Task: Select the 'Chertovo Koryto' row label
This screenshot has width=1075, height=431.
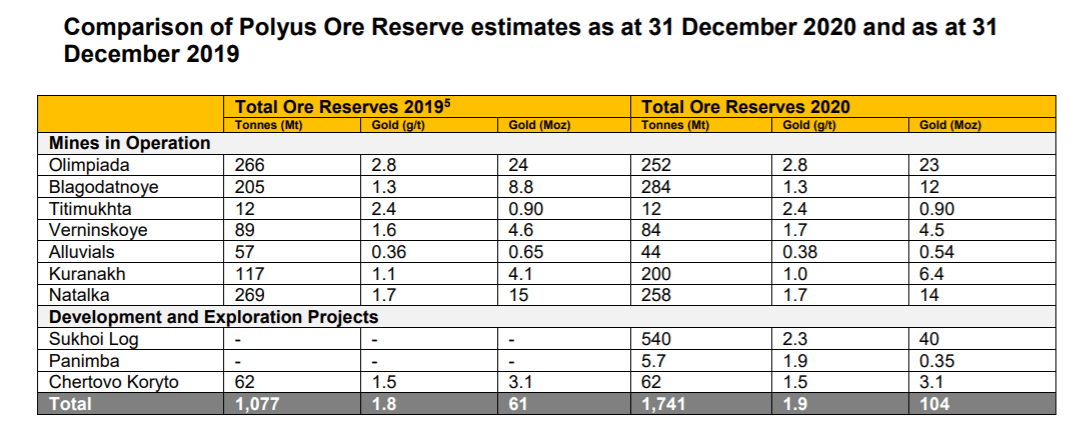Action: tap(113, 382)
